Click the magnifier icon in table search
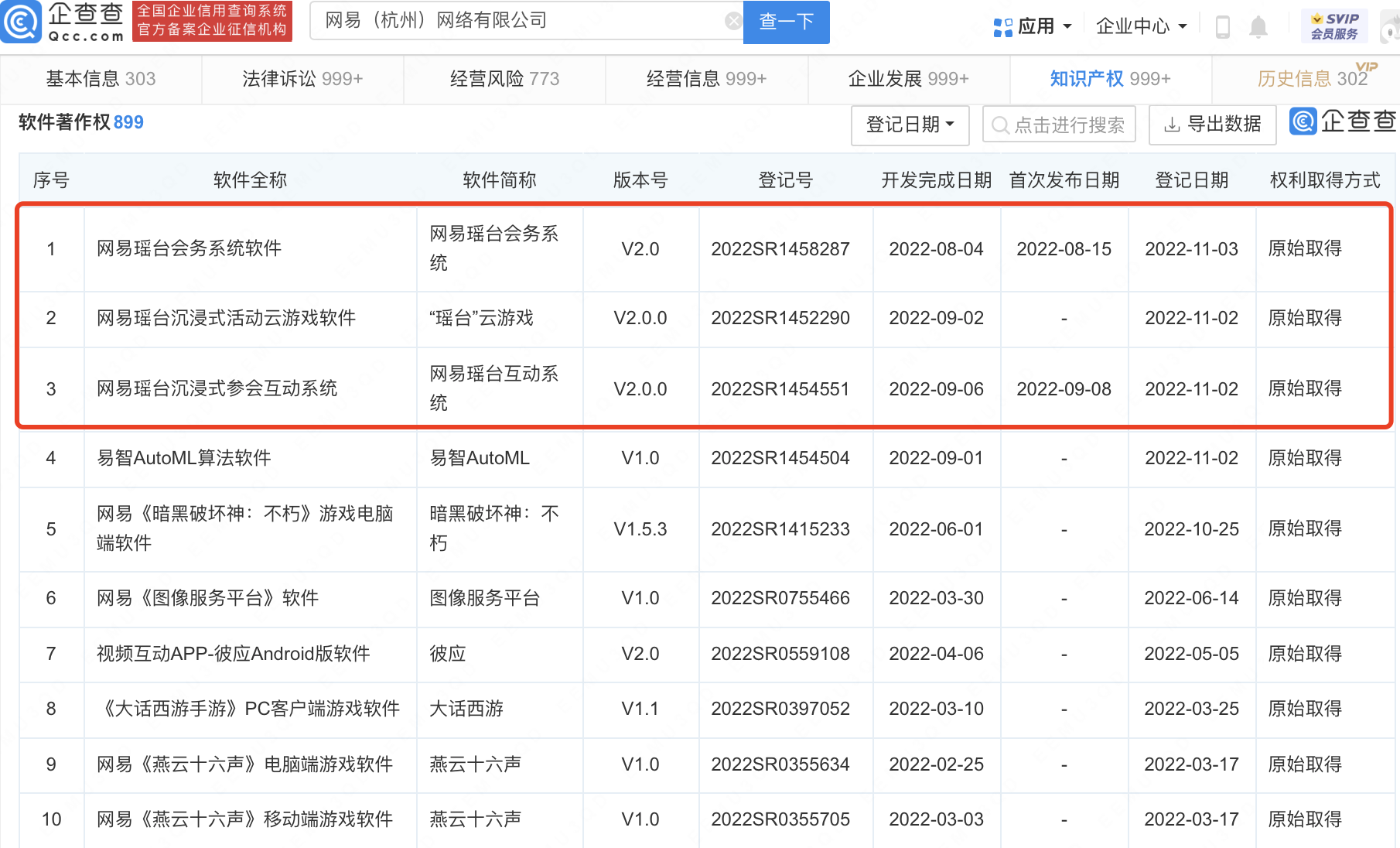1400x848 pixels. [x=1000, y=125]
